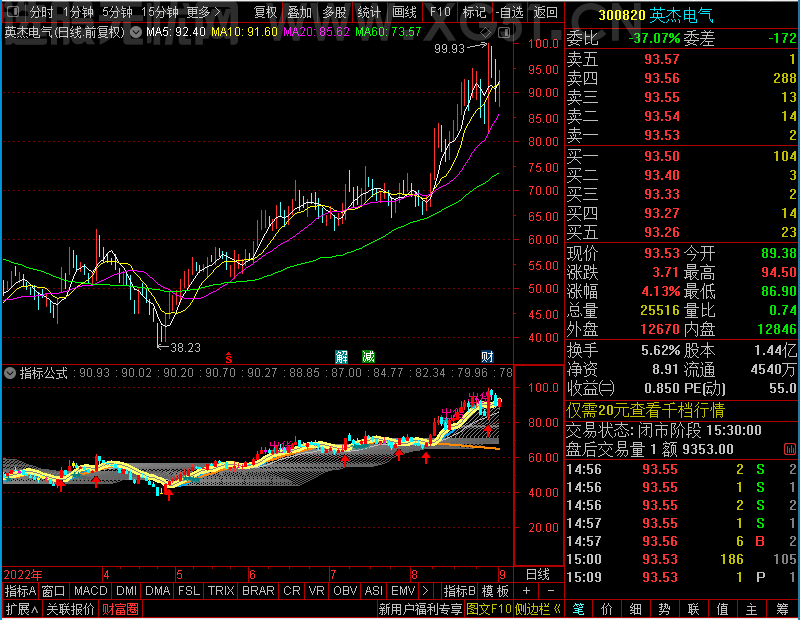The height and width of the screenshot is (620, 800).
Task: Select the 细 detail tab
Action: pos(635,609)
